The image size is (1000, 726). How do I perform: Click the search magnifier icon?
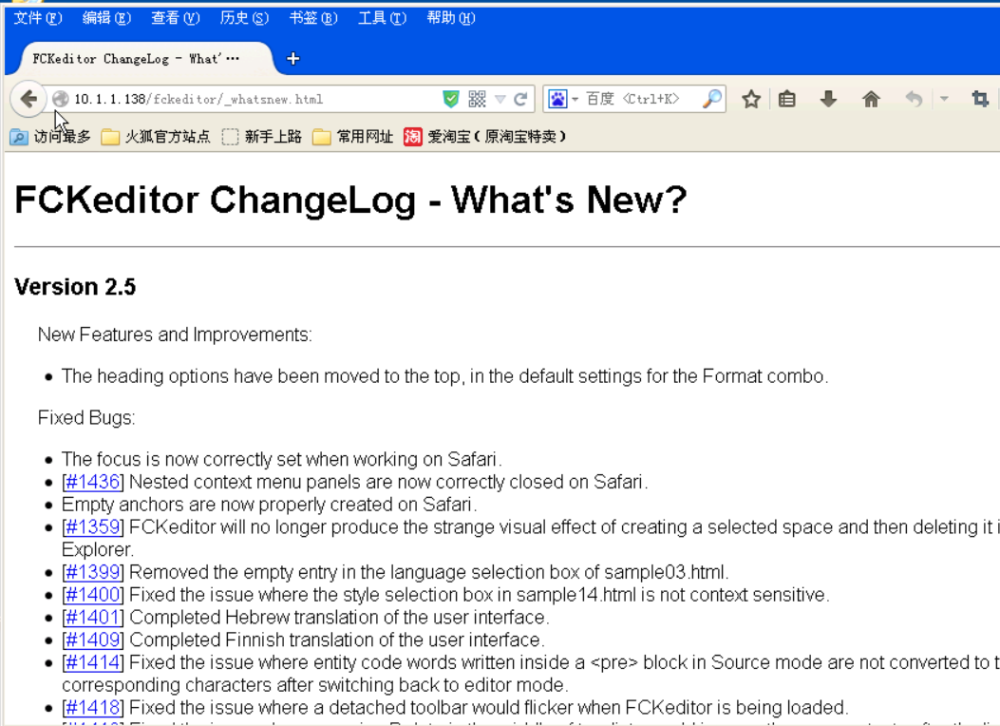[712, 99]
